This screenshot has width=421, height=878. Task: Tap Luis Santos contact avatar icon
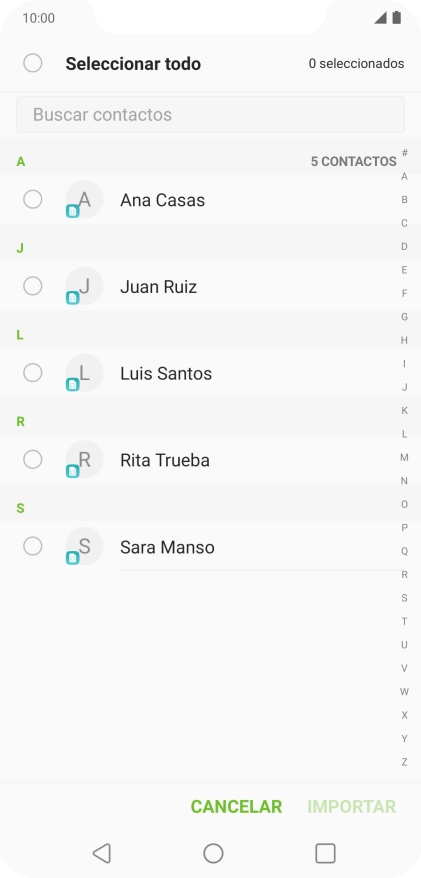84,373
